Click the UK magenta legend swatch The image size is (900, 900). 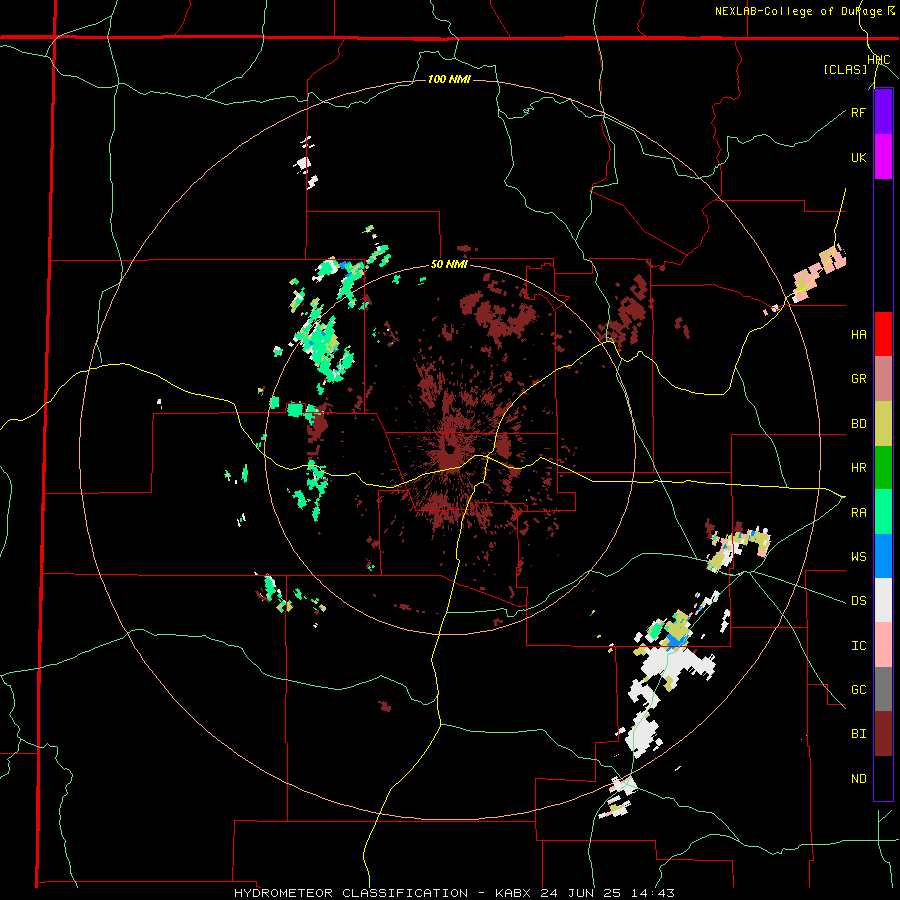(x=883, y=157)
